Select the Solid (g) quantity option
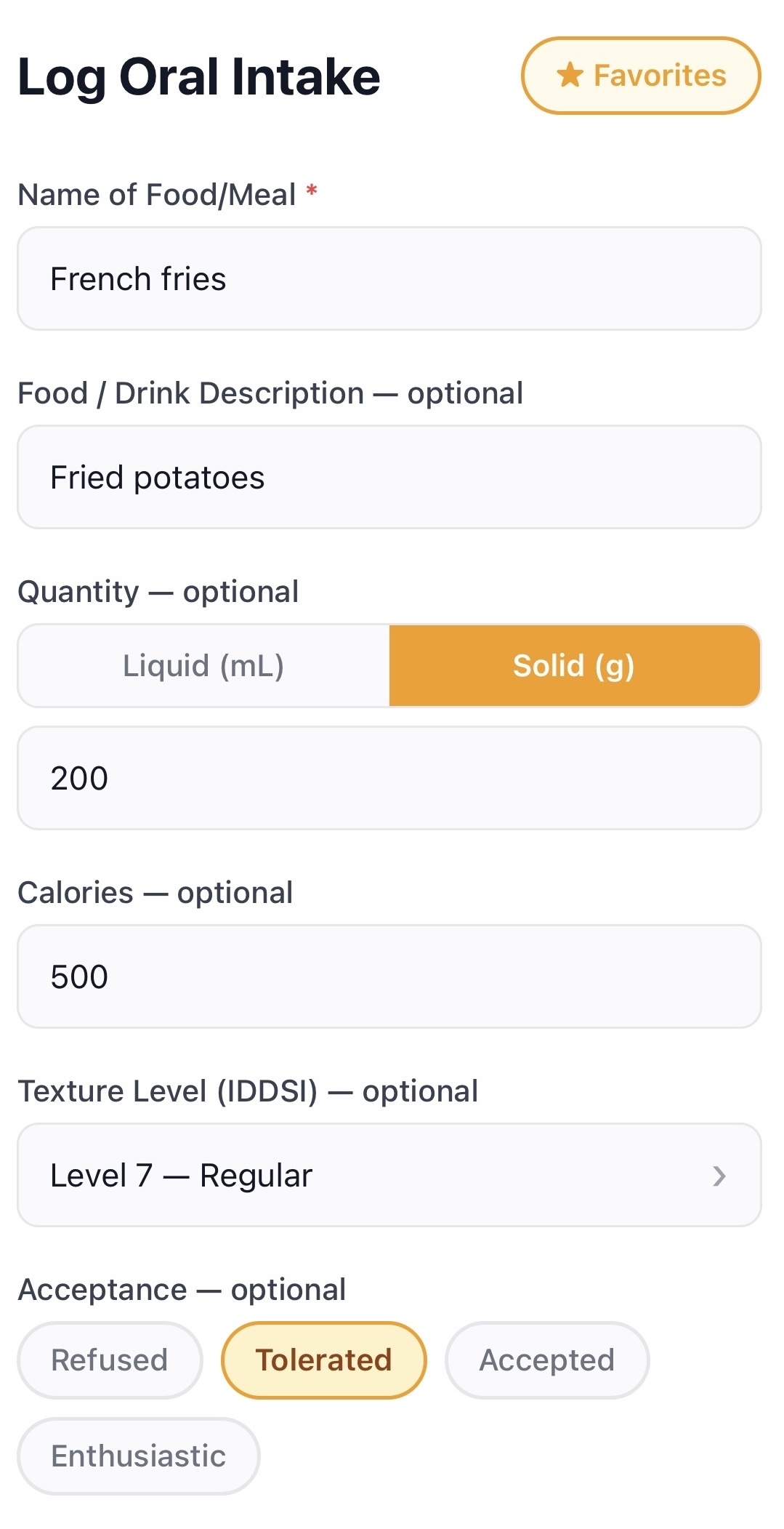Screen dimensions: 784x1529 pyautogui.click(x=575, y=665)
